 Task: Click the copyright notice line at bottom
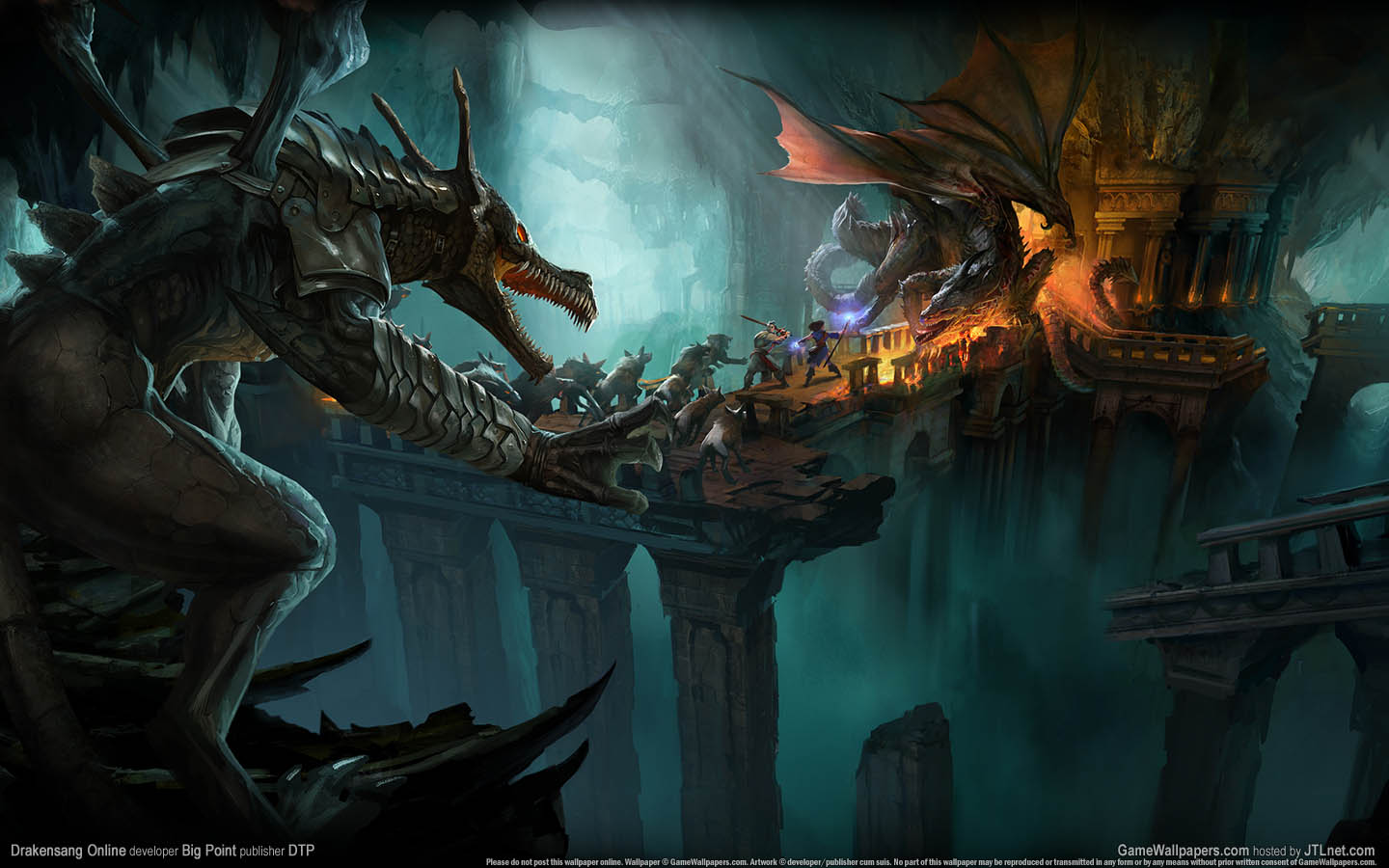(931, 862)
